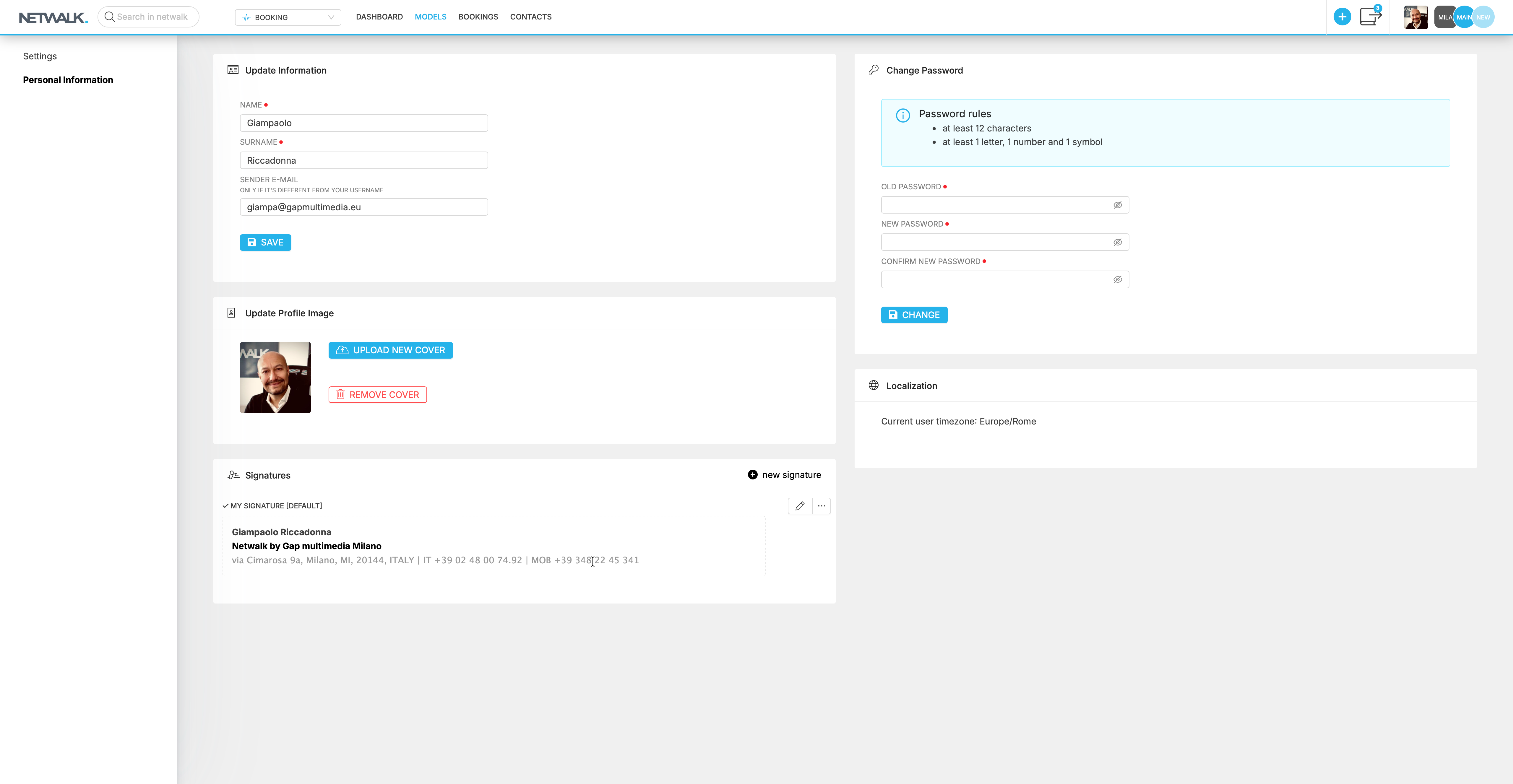Open the CONTACTS menu
This screenshot has width=1513, height=784.
point(531,17)
